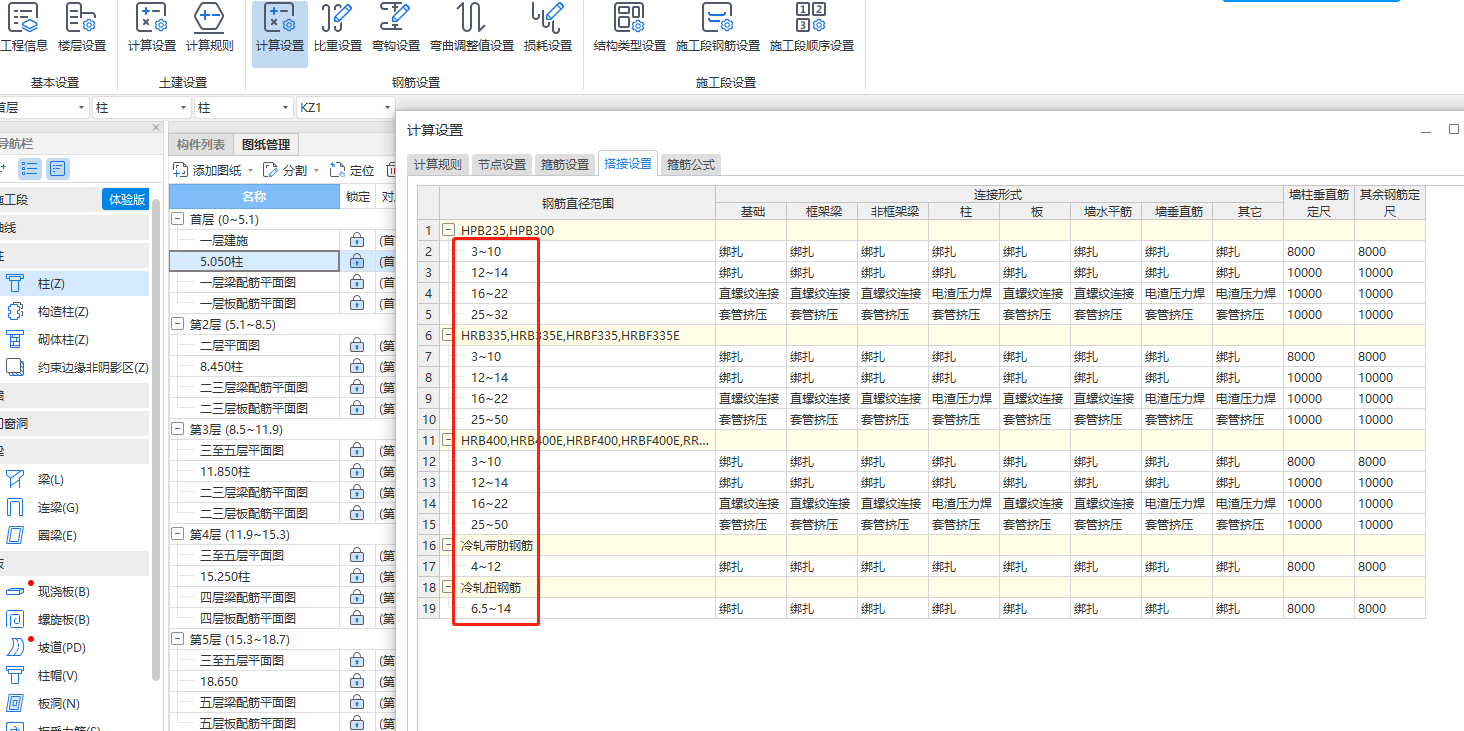The width and height of the screenshot is (1464, 731).
Task: Toggle lock for 15.250柱 drawing
Action: pos(357,577)
